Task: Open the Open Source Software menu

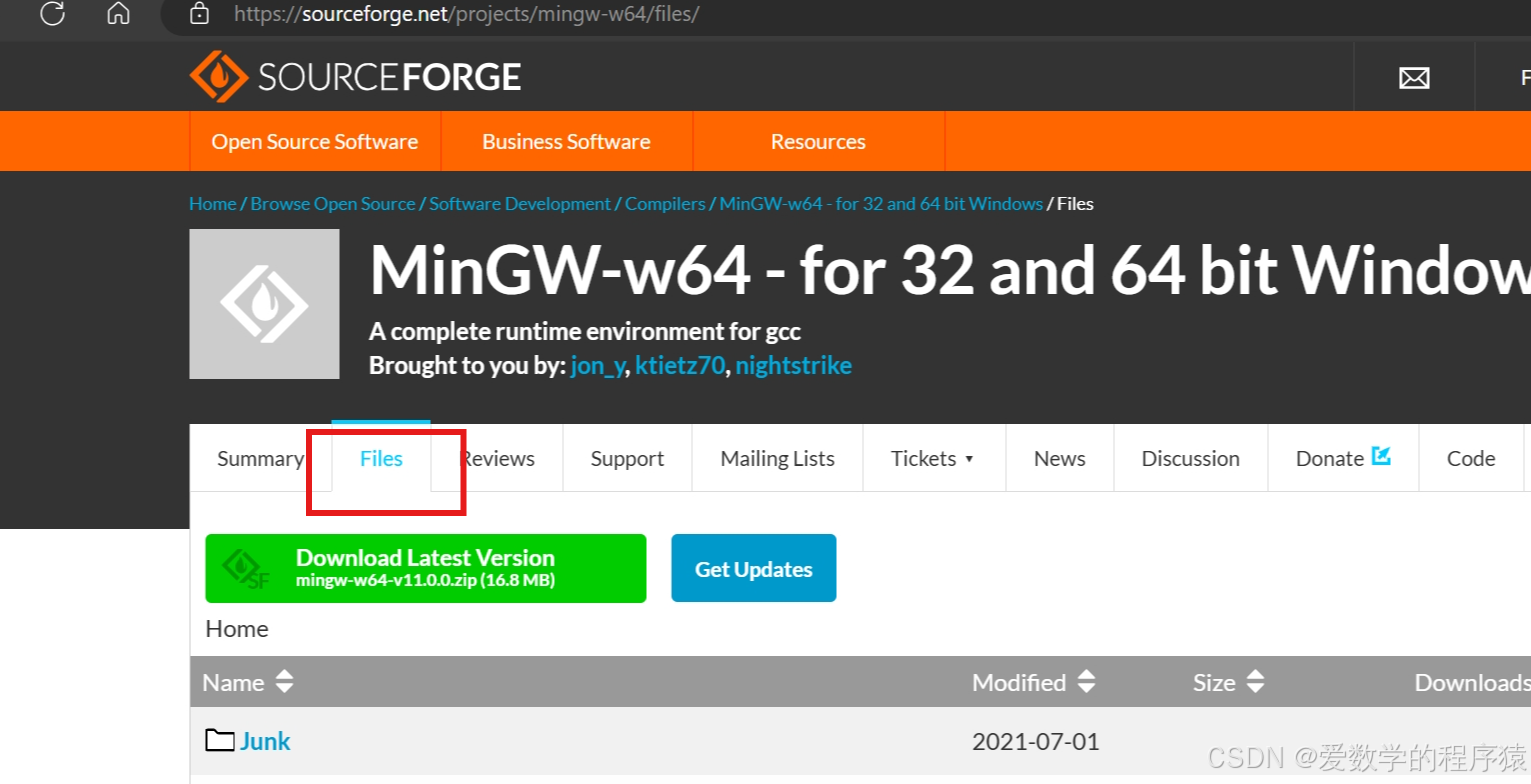Action: pyautogui.click(x=315, y=142)
